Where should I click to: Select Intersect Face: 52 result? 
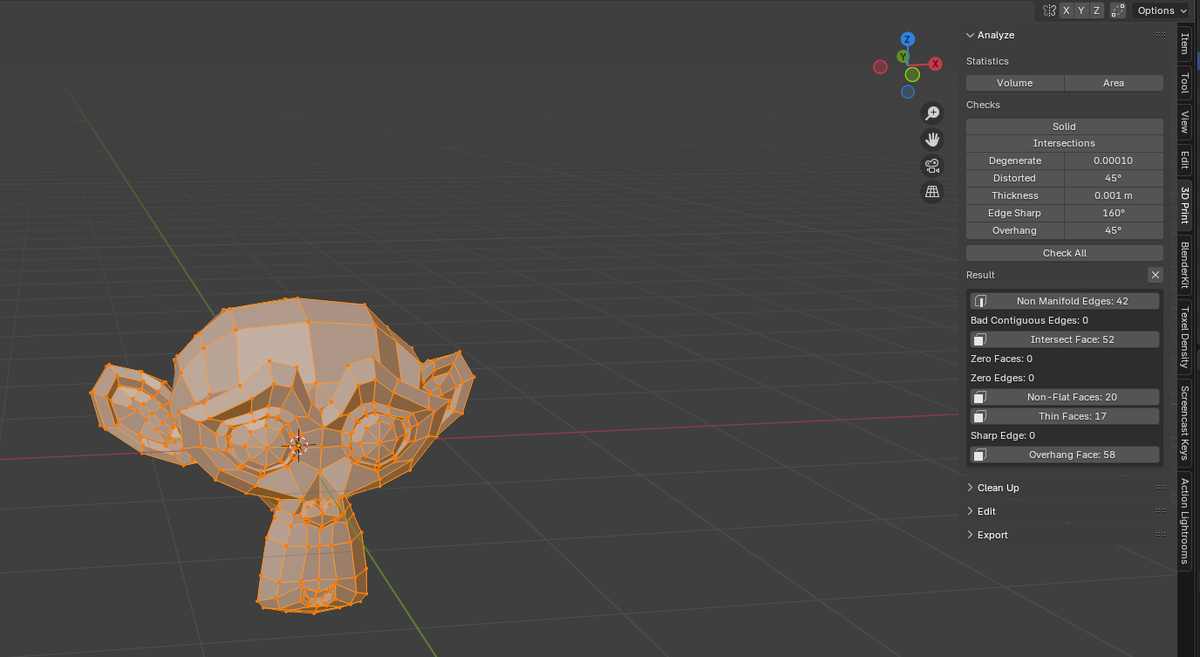[x=1065, y=339]
